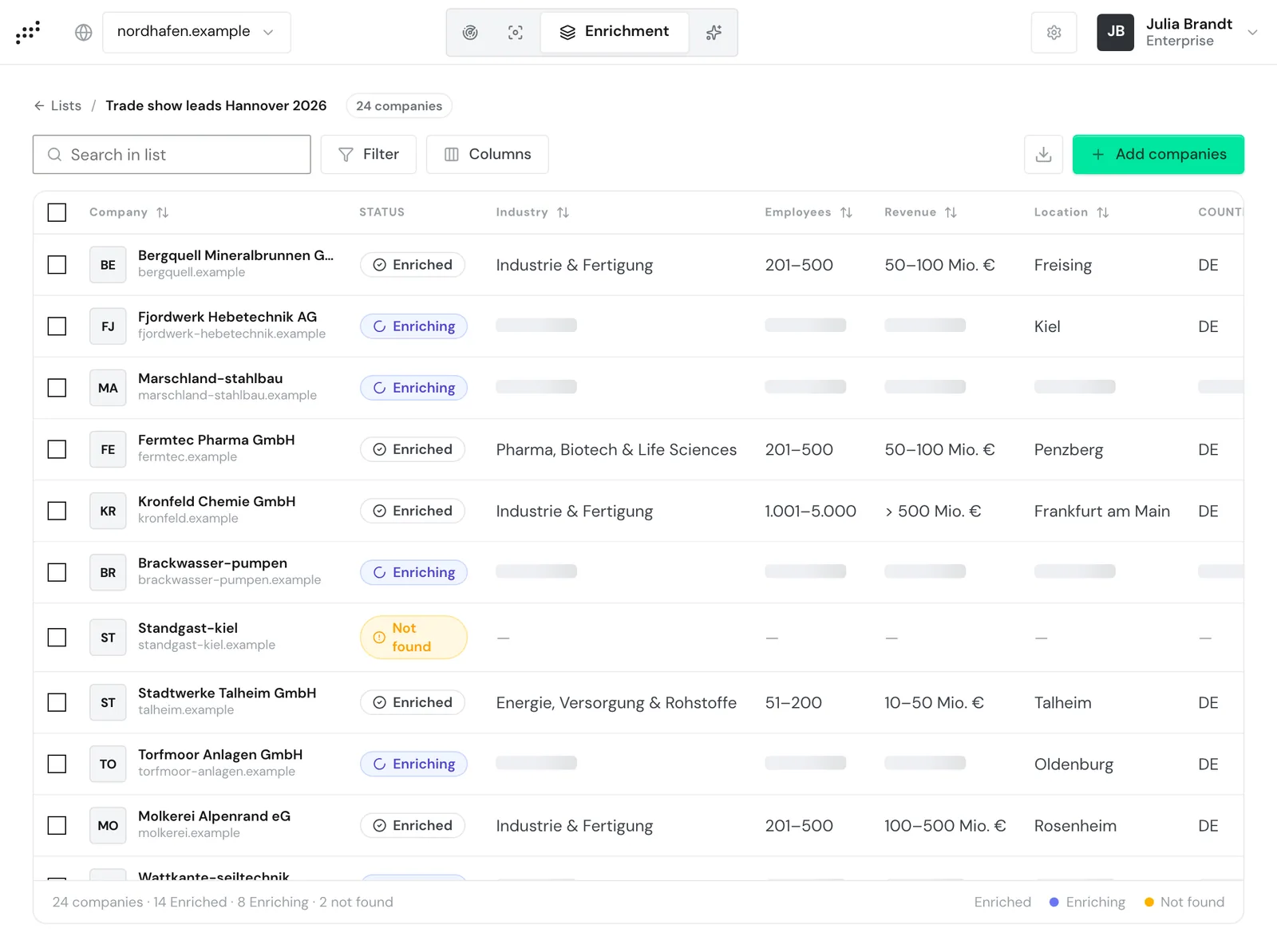
Task: Click Not found status of Standgast-kiel
Action: tap(413, 638)
